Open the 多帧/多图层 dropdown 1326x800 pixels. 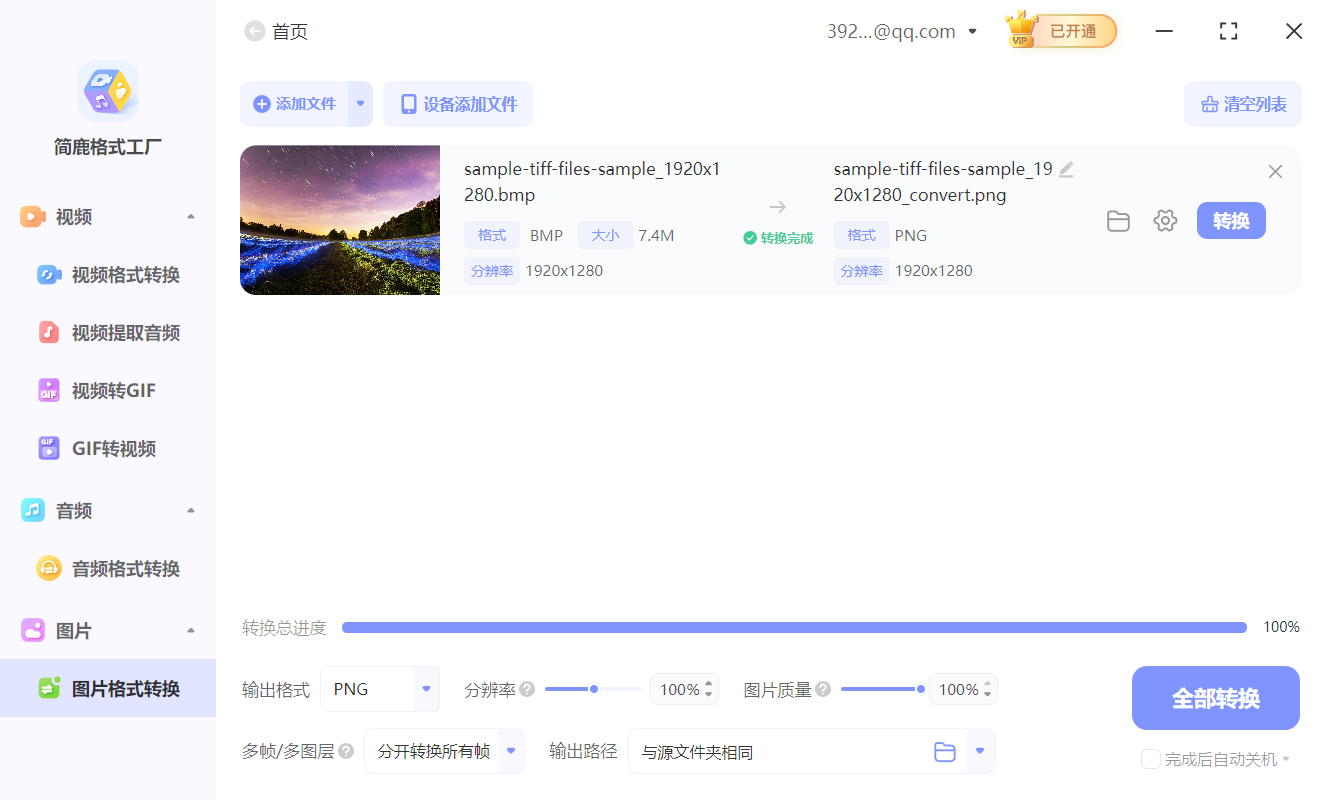click(x=509, y=751)
